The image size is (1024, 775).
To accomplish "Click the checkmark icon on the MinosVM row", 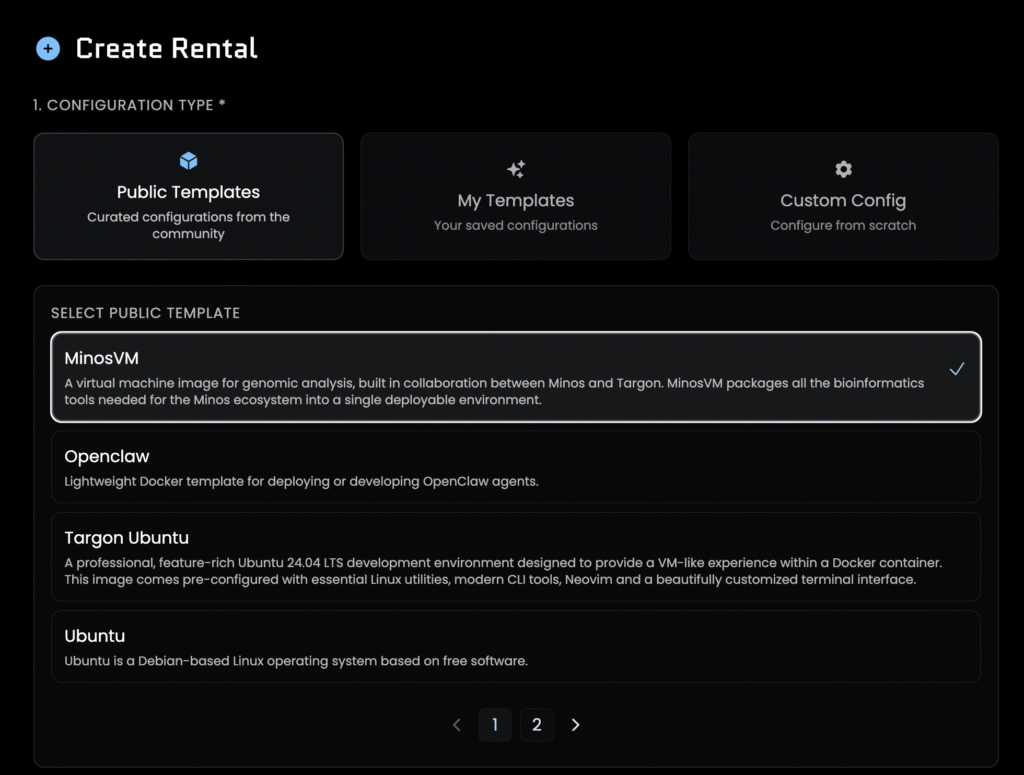I will pos(957,369).
